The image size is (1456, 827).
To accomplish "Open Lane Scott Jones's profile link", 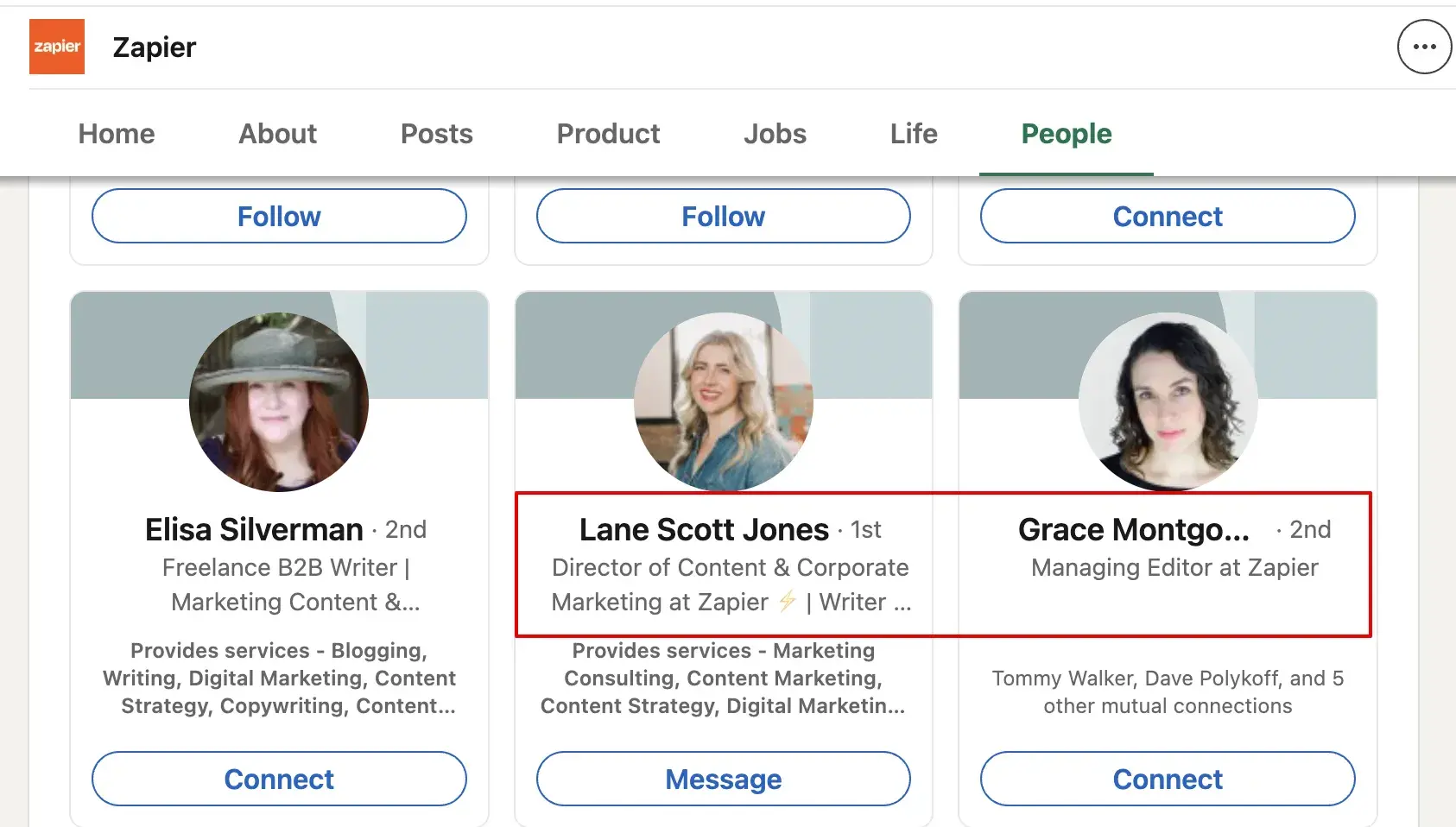I will tap(704, 529).
